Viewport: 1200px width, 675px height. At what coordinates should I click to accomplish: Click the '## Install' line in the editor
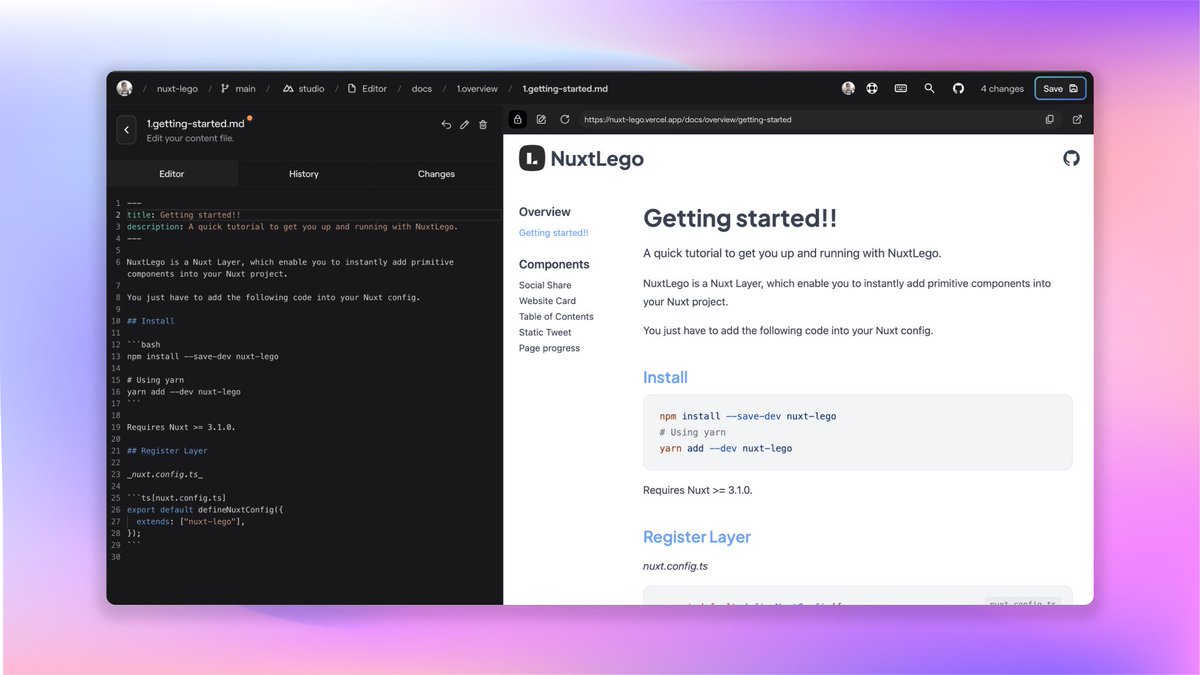coord(150,321)
